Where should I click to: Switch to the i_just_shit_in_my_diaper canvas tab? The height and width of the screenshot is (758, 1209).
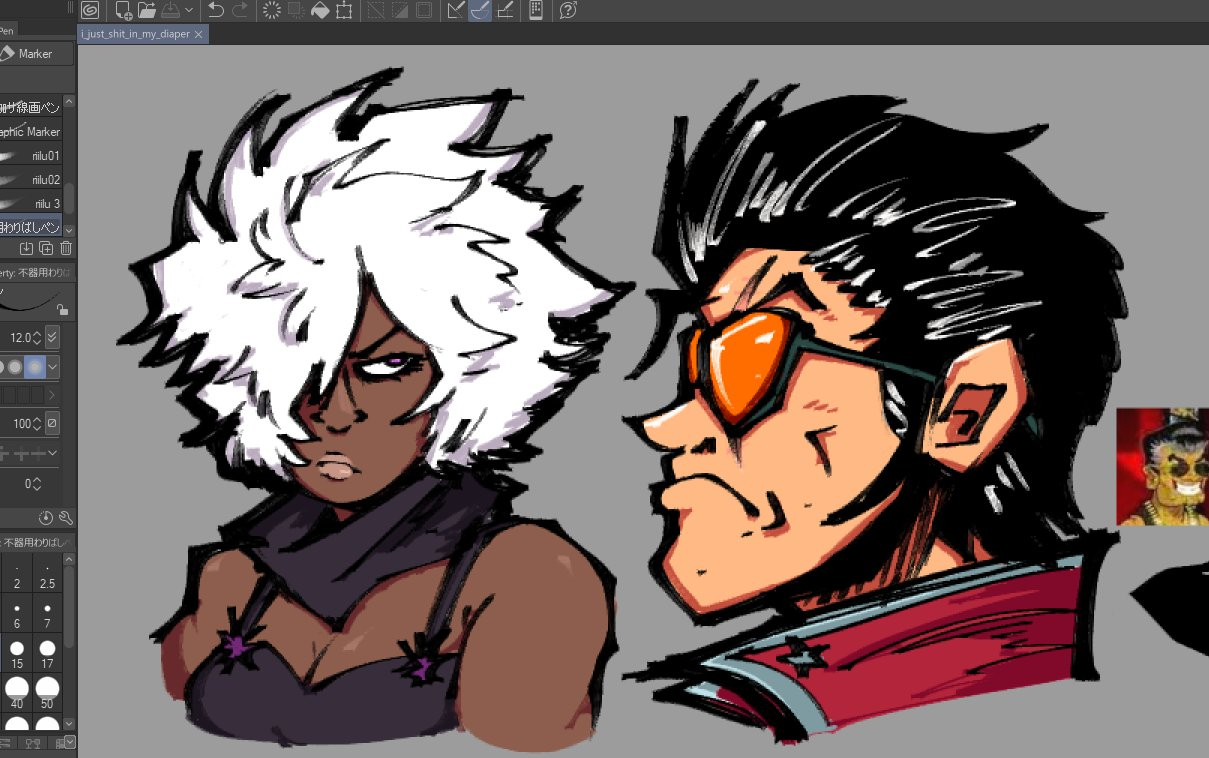(135, 34)
